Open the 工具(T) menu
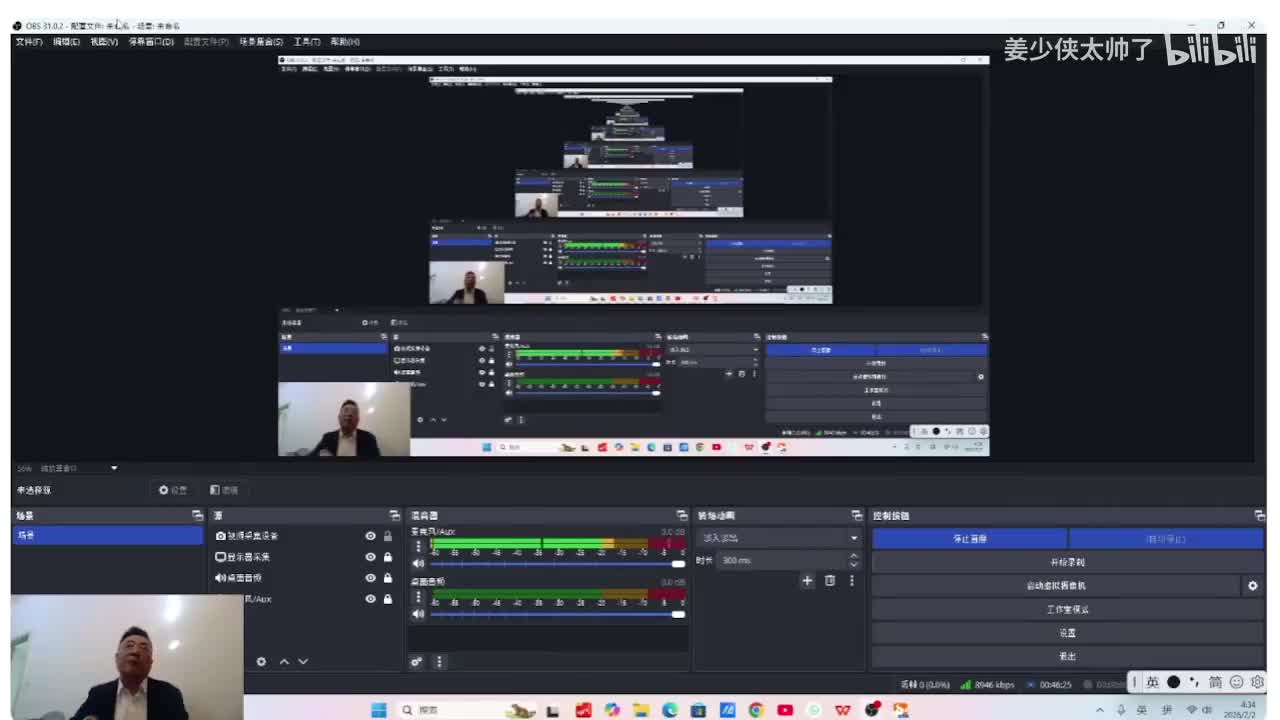1280x720 pixels. coord(307,42)
